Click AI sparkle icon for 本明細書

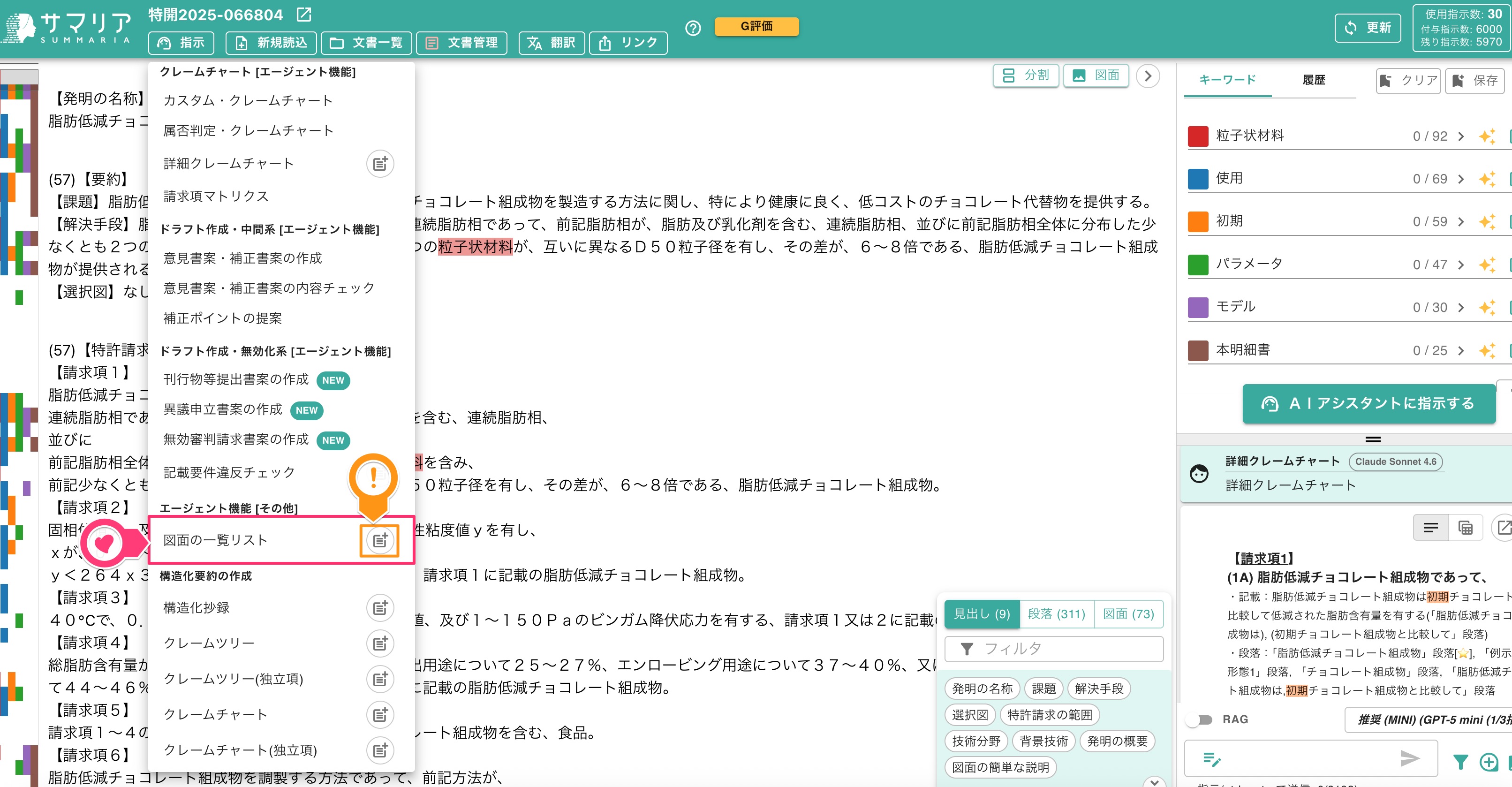pos(1487,350)
